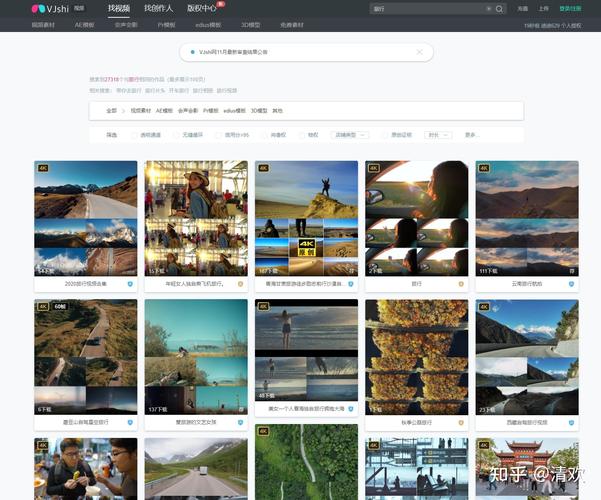Open the 我创作人 top navigation tab
This screenshot has height=500, width=601.
(158, 8)
